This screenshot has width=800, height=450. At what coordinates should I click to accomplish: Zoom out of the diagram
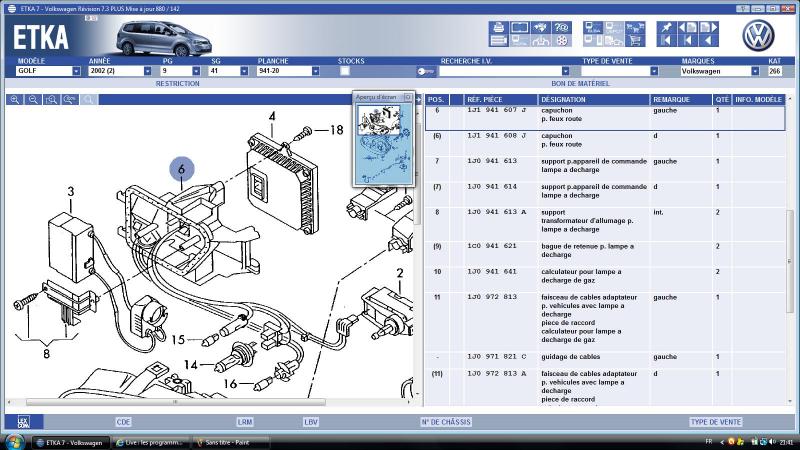(x=33, y=99)
